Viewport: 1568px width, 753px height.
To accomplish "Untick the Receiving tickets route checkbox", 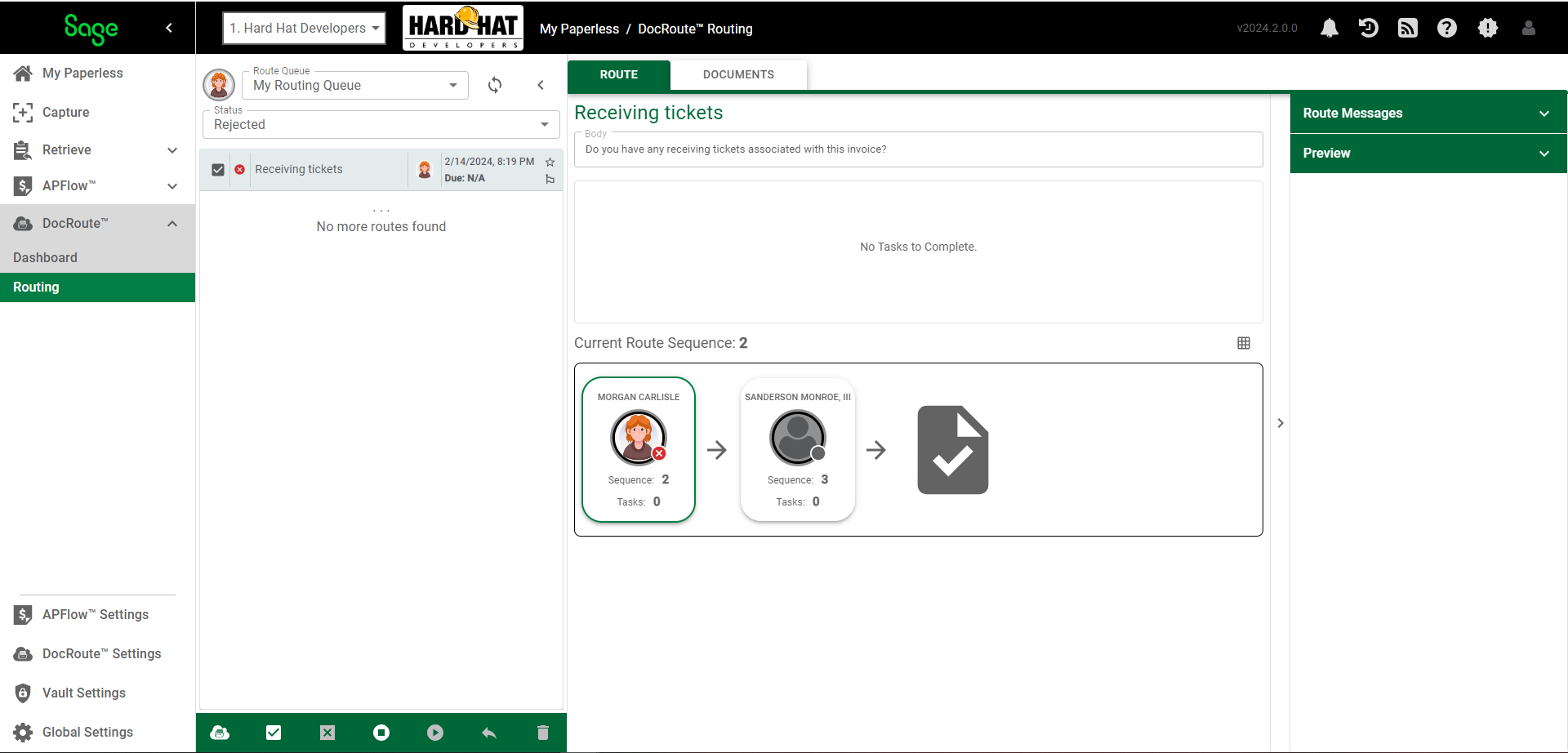I will click(218, 170).
